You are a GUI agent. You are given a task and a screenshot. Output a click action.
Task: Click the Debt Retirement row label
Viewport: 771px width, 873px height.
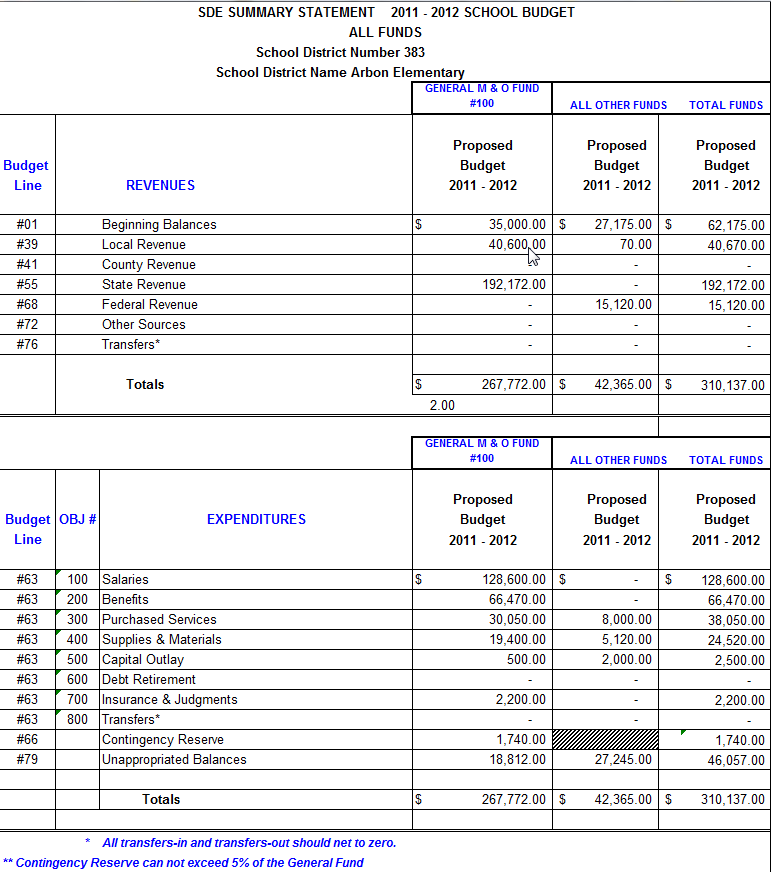click(149, 680)
